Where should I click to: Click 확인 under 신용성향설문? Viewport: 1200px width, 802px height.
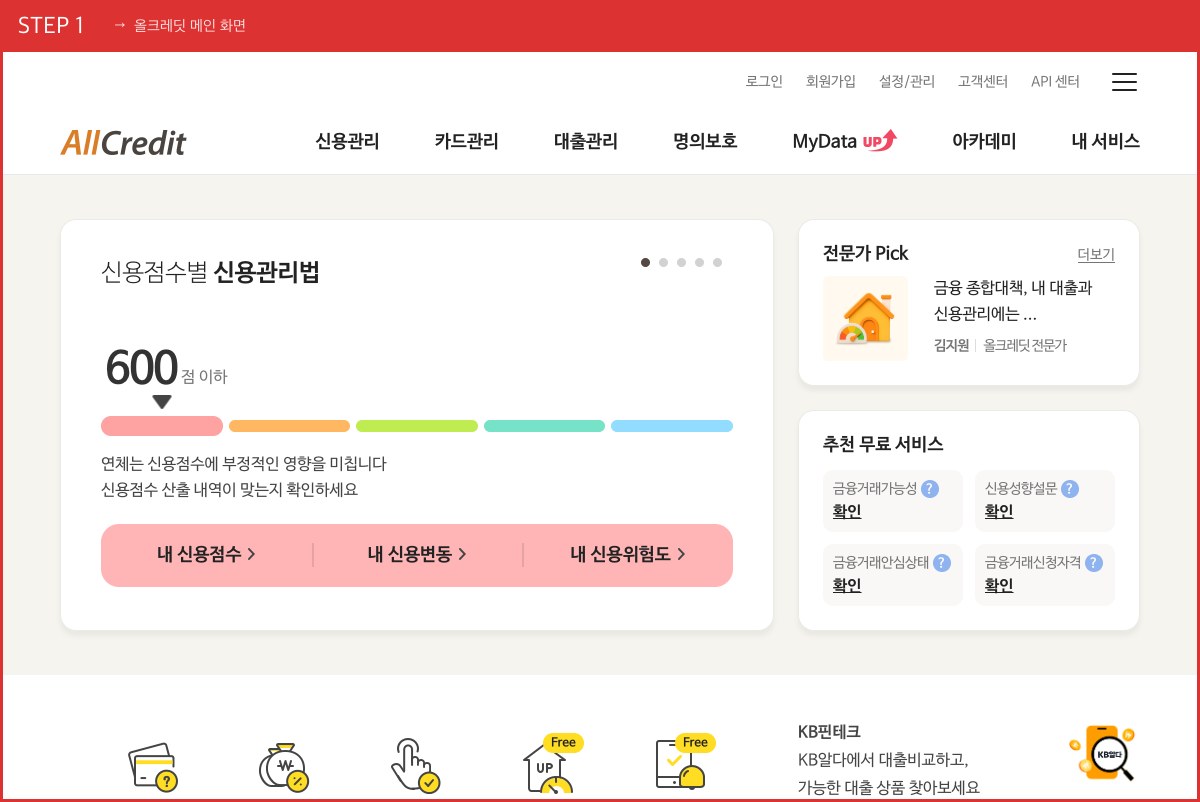[x=999, y=512]
